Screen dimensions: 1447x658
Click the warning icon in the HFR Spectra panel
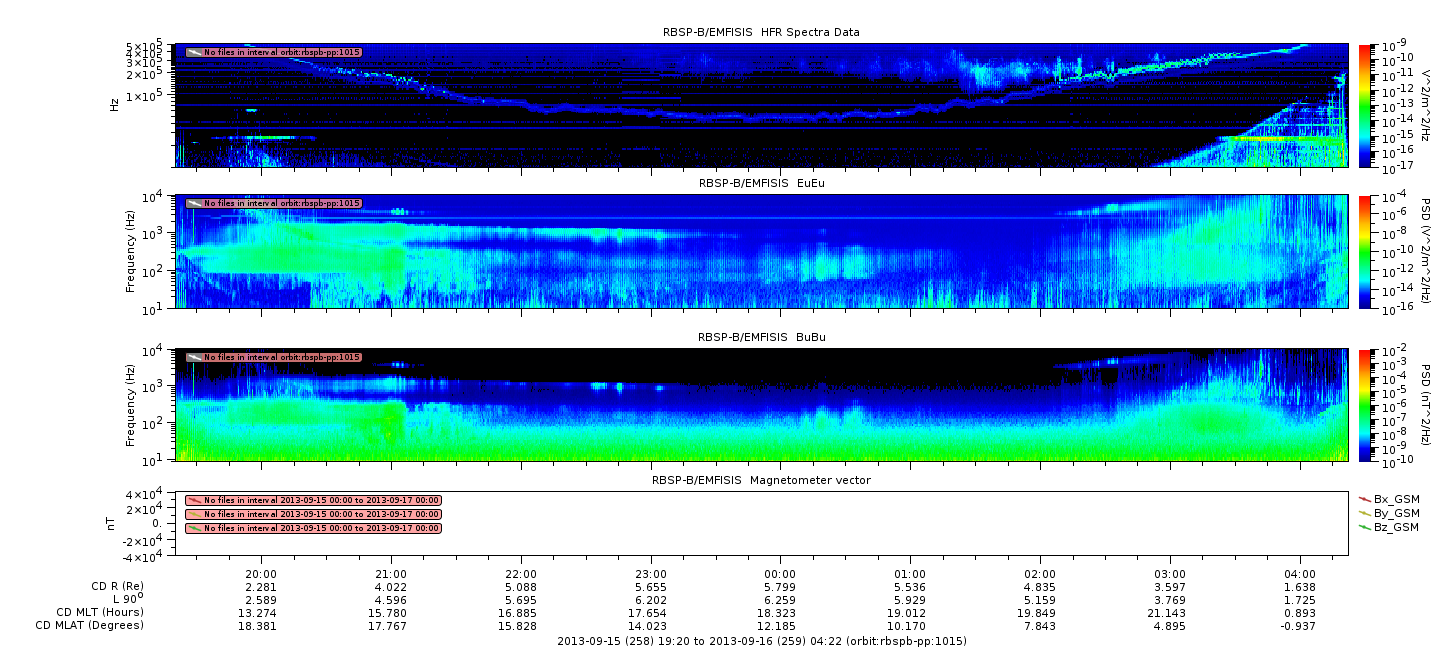point(194,52)
